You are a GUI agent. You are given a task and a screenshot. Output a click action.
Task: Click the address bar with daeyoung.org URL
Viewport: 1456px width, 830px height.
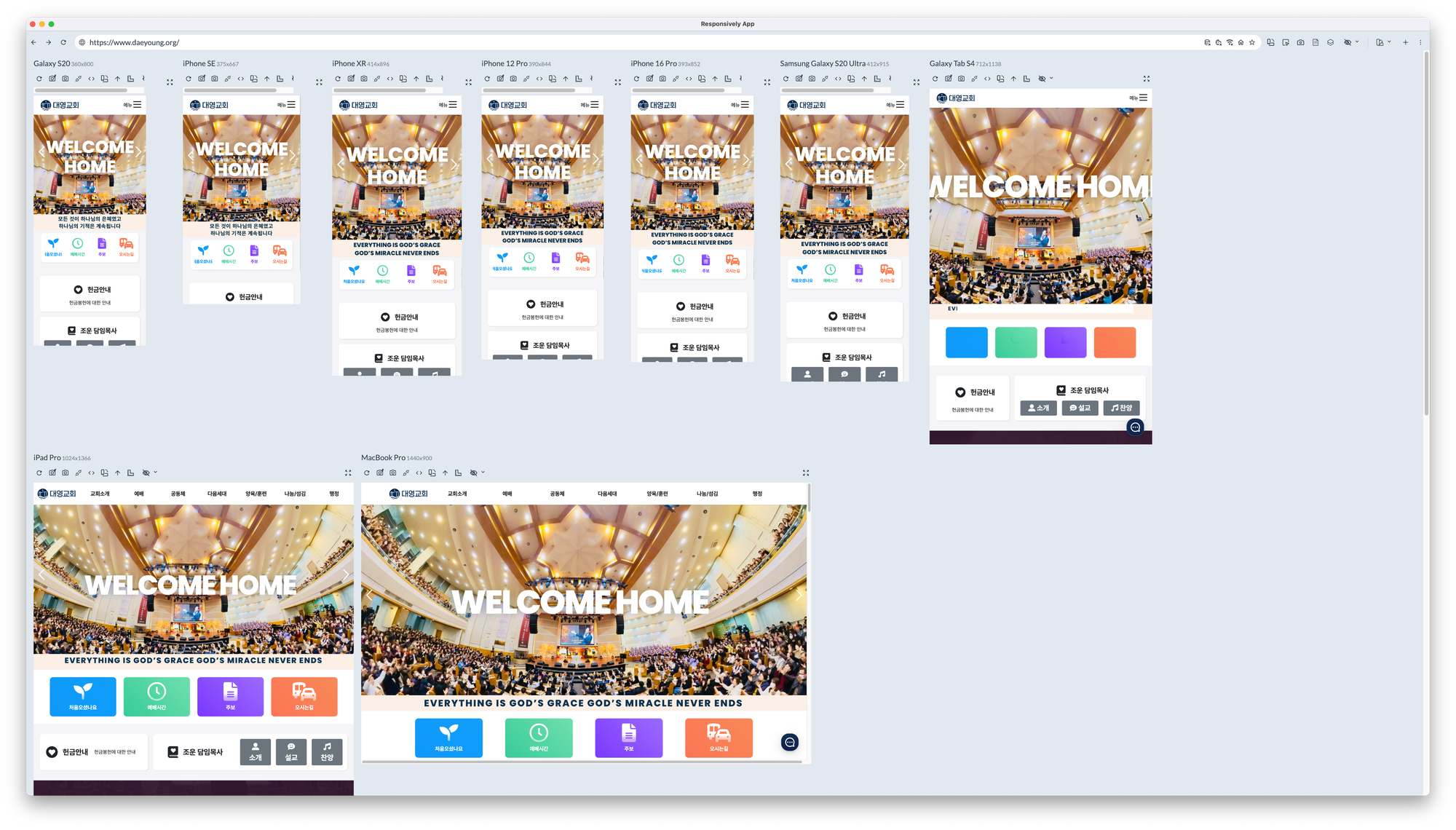641,42
